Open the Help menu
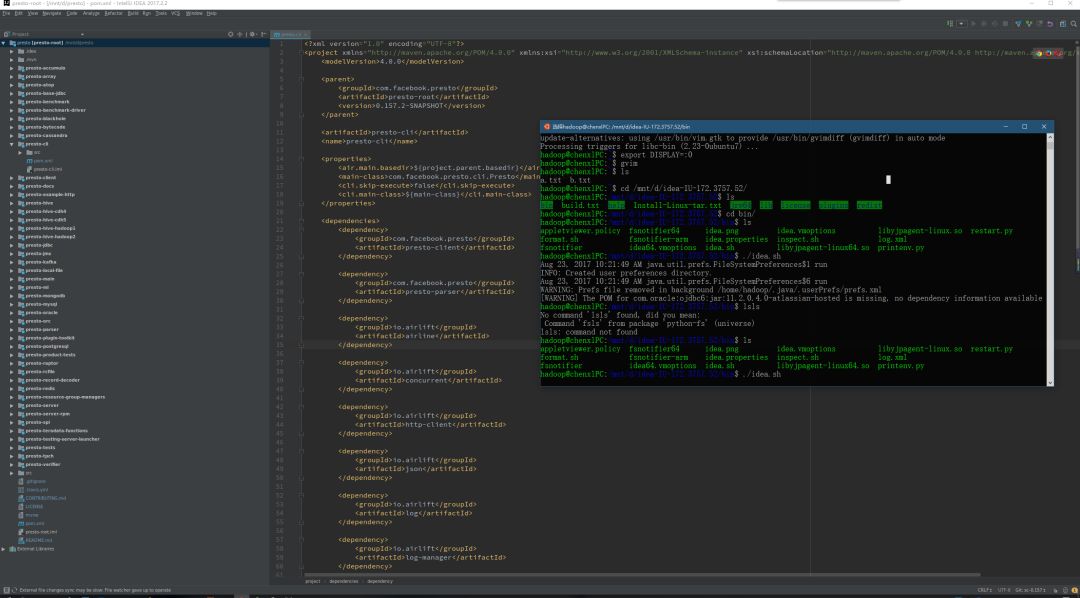Image resolution: width=1080 pixels, height=598 pixels. point(211,13)
